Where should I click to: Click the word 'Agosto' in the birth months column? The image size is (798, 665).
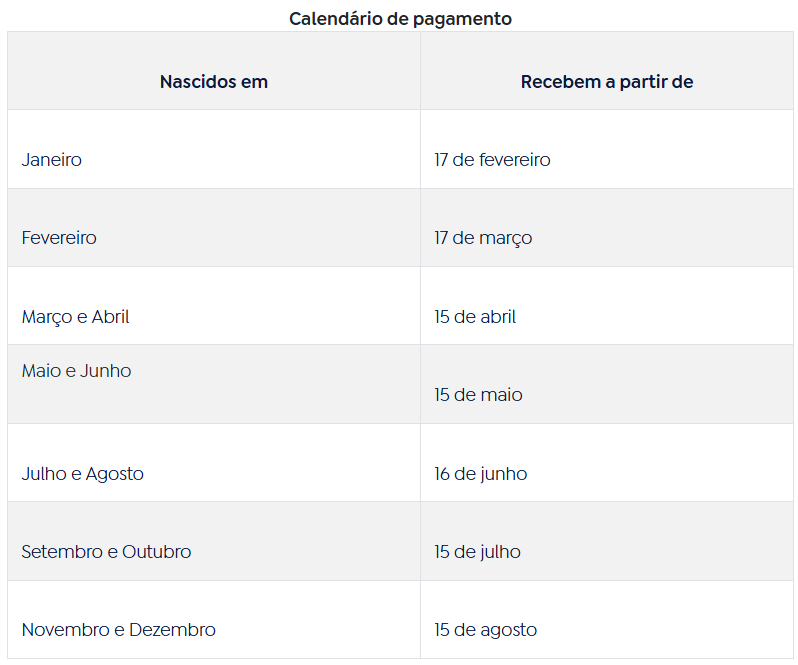pyautogui.click(x=114, y=474)
